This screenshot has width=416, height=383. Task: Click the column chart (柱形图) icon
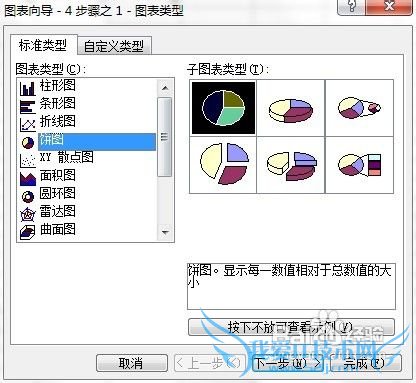(x=28, y=88)
